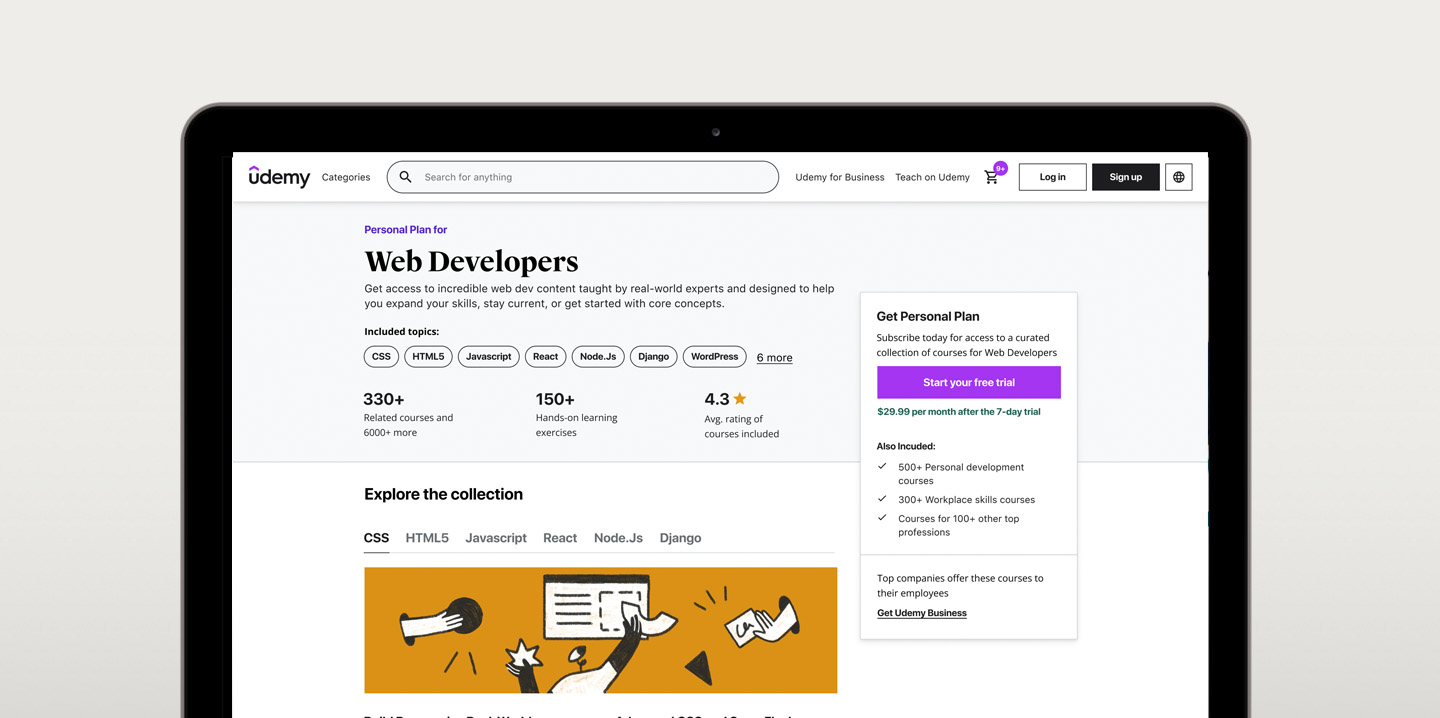This screenshot has width=1440, height=718.
Task: Click the orange CSS course banner image
Action: point(600,630)
